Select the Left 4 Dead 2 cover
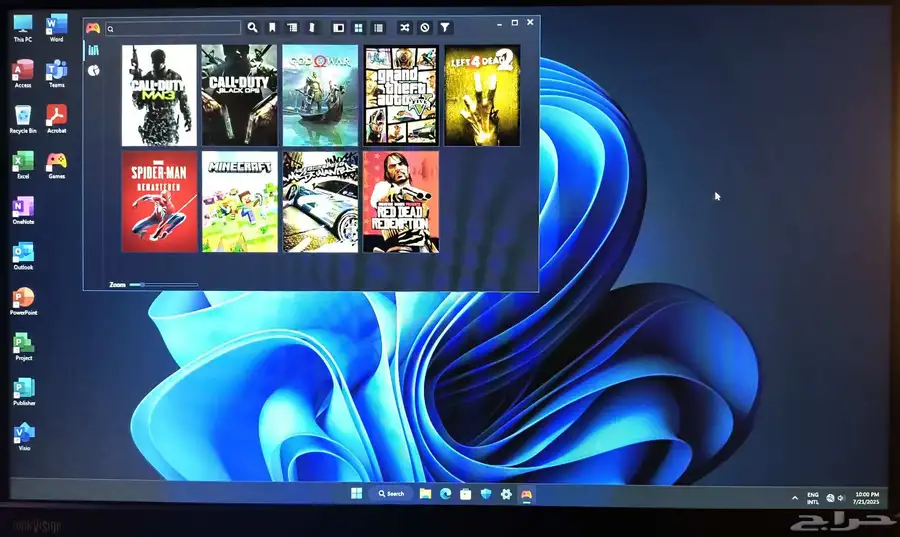Viewport: 900px width, 537px height. pyautogui.click(x=482, y=95)
